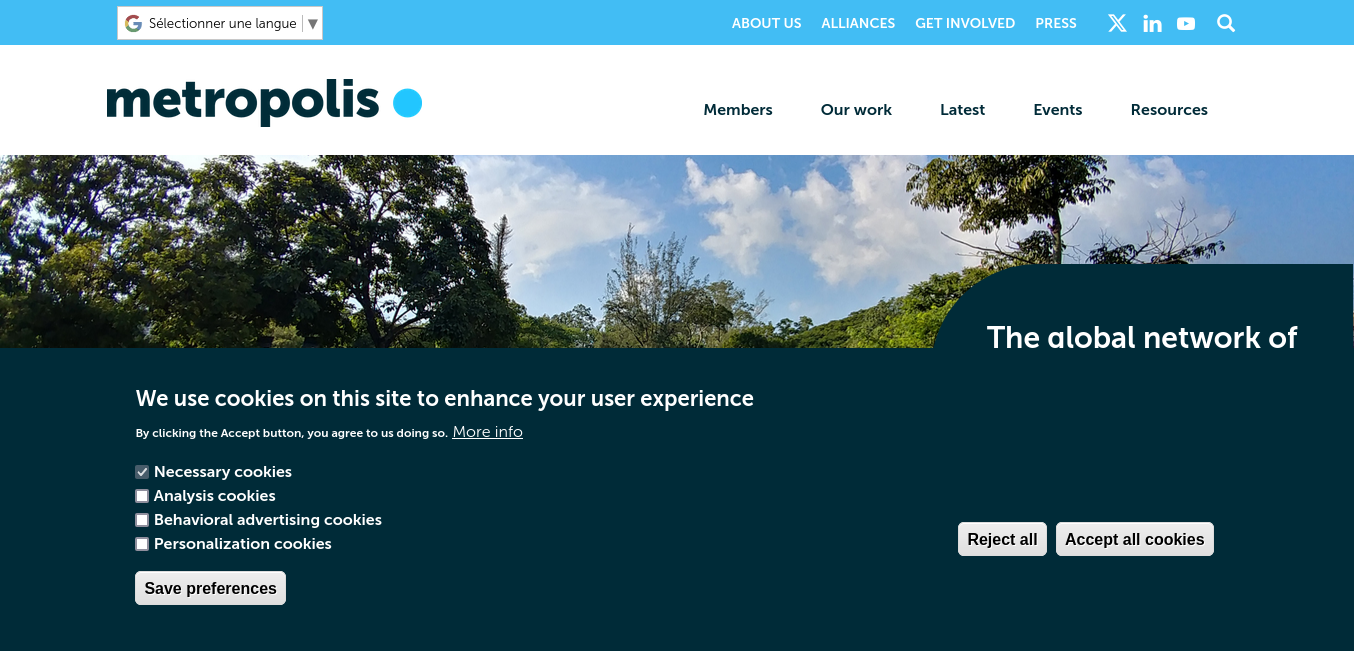Expand the Our work navigation menu
This screenshot has height=651, width=1366.
pyautogui.click(x=856, y=110)
